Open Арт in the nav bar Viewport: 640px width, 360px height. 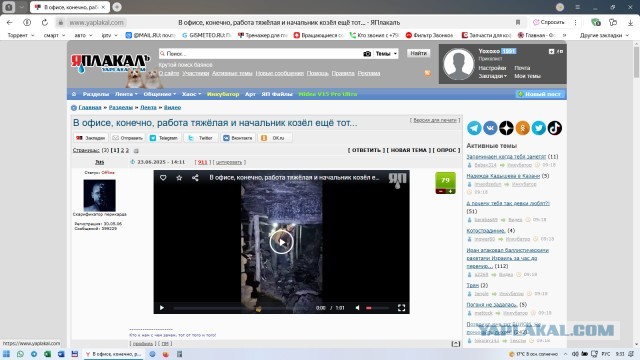click(x=250, y=94)
